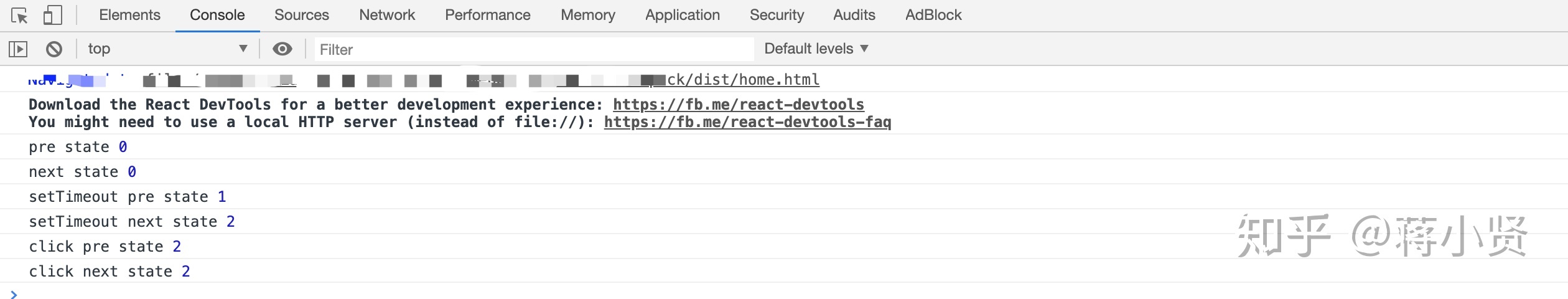Switch to the Sources tab
Viewport: 1568px width, 299px height.
coord(302,15)
